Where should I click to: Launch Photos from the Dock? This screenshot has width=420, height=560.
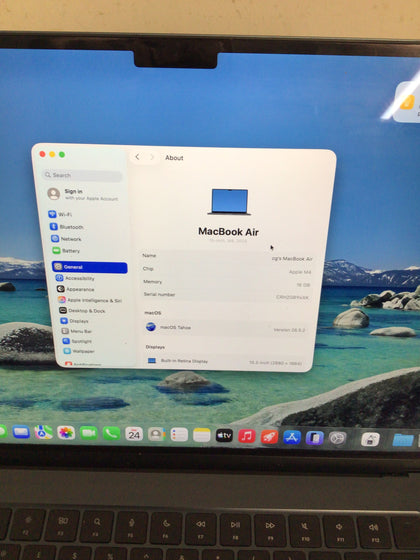tap(66, 433)
